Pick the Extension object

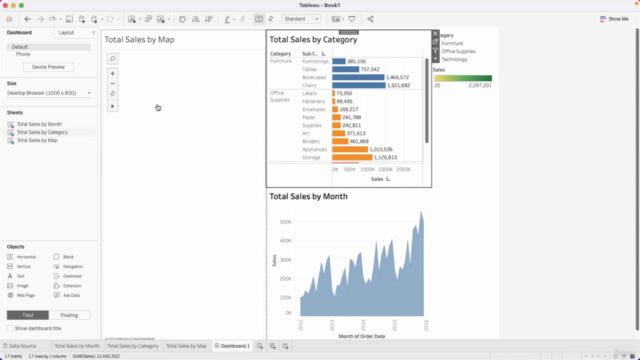[x=67, y=286]
